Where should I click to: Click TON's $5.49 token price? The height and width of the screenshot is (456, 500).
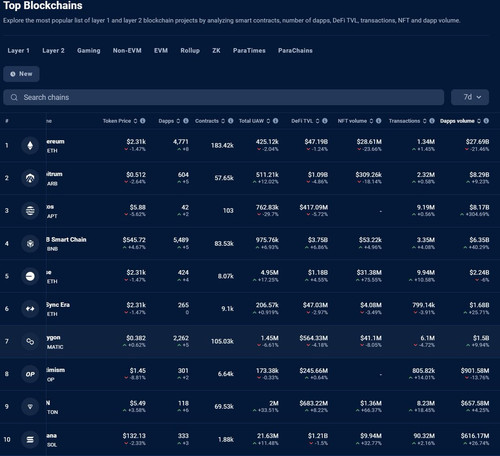[138, 403]
